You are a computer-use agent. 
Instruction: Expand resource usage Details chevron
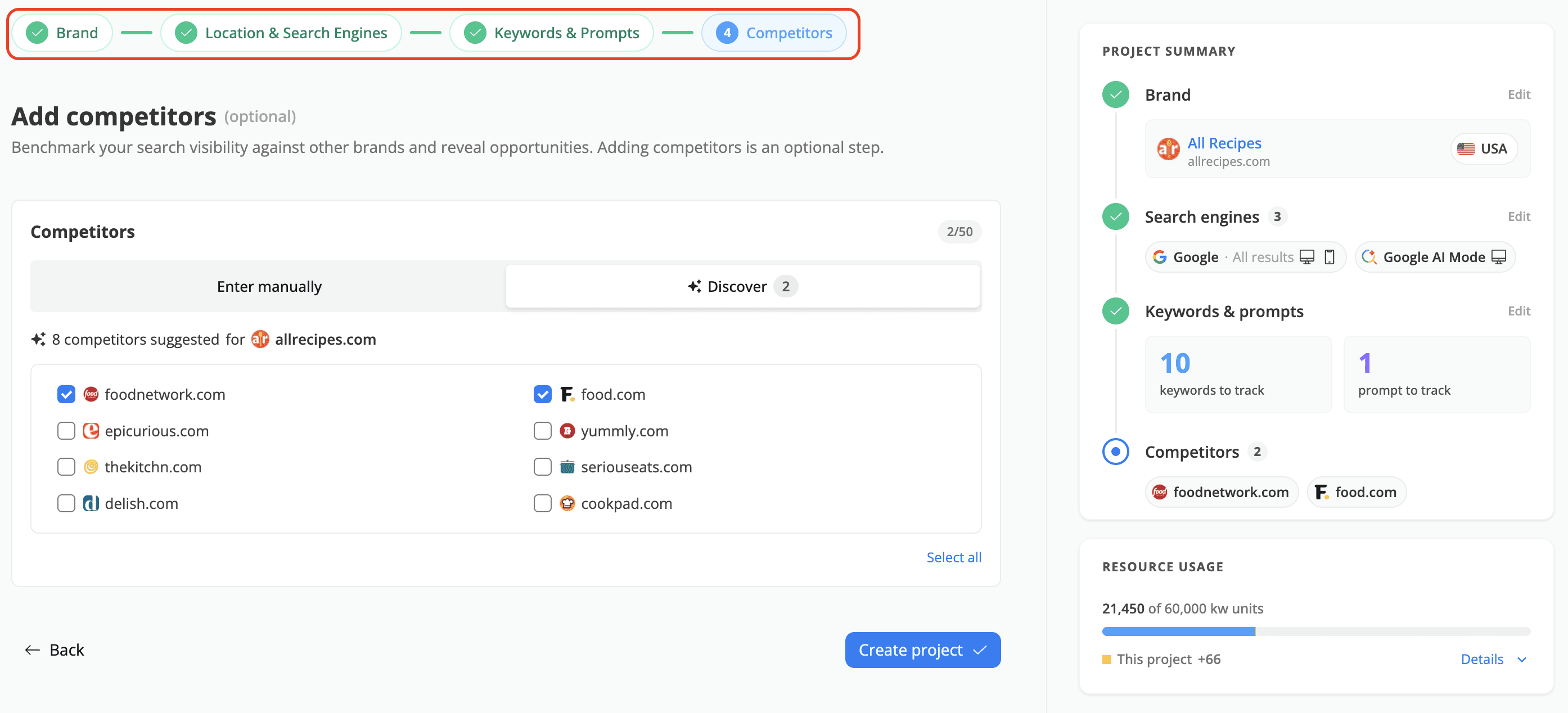(1522, 660)
